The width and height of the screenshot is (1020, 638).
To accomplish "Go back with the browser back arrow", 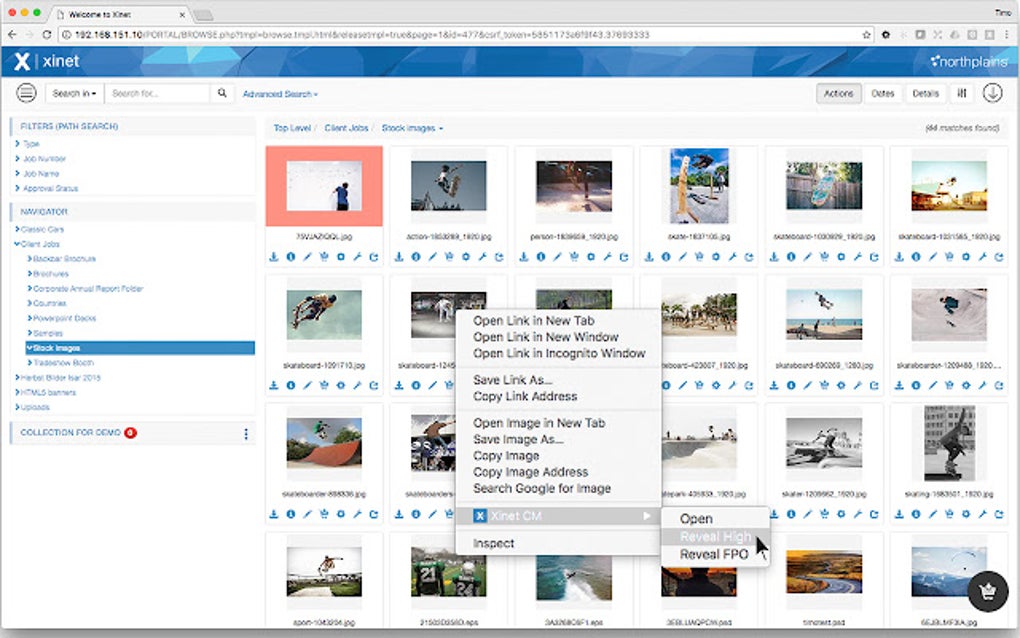I will coord(12,34).
